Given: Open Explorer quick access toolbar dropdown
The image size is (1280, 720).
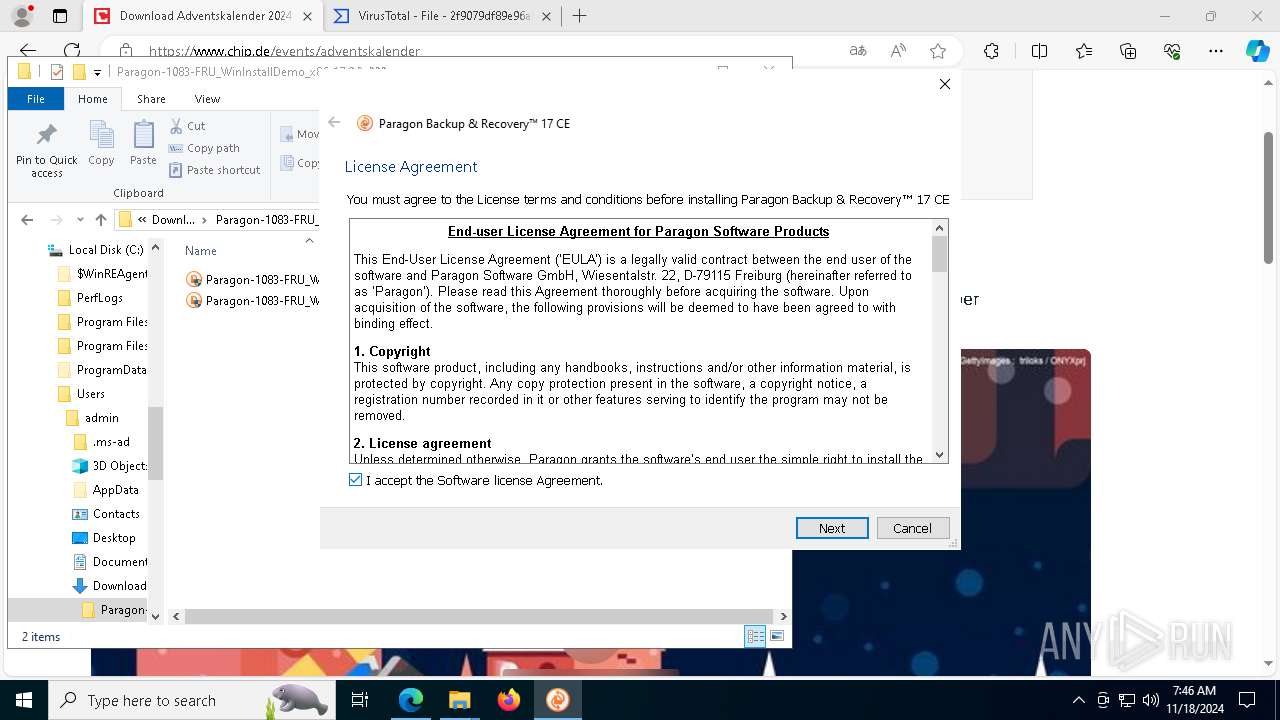Looking at the screenshot, I should pyautogui.click(x=97, y=72).
